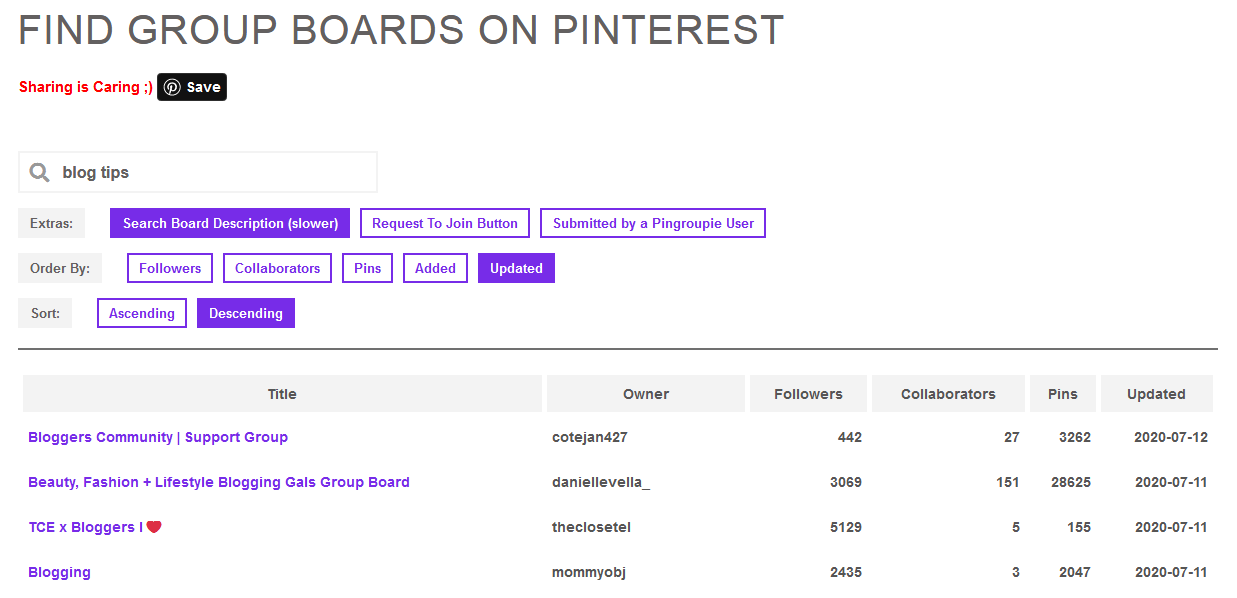Enable the Request To Join Button filter

click(444, 222)
